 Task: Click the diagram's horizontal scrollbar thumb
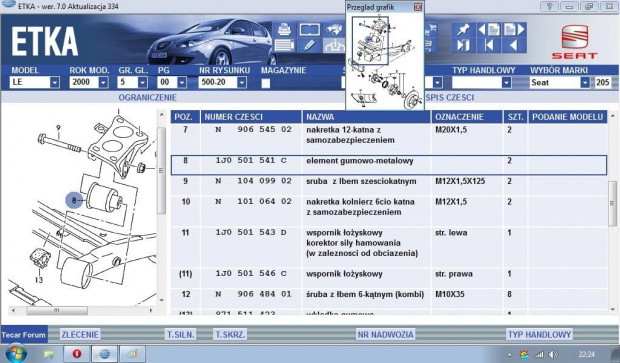[57, 311]
